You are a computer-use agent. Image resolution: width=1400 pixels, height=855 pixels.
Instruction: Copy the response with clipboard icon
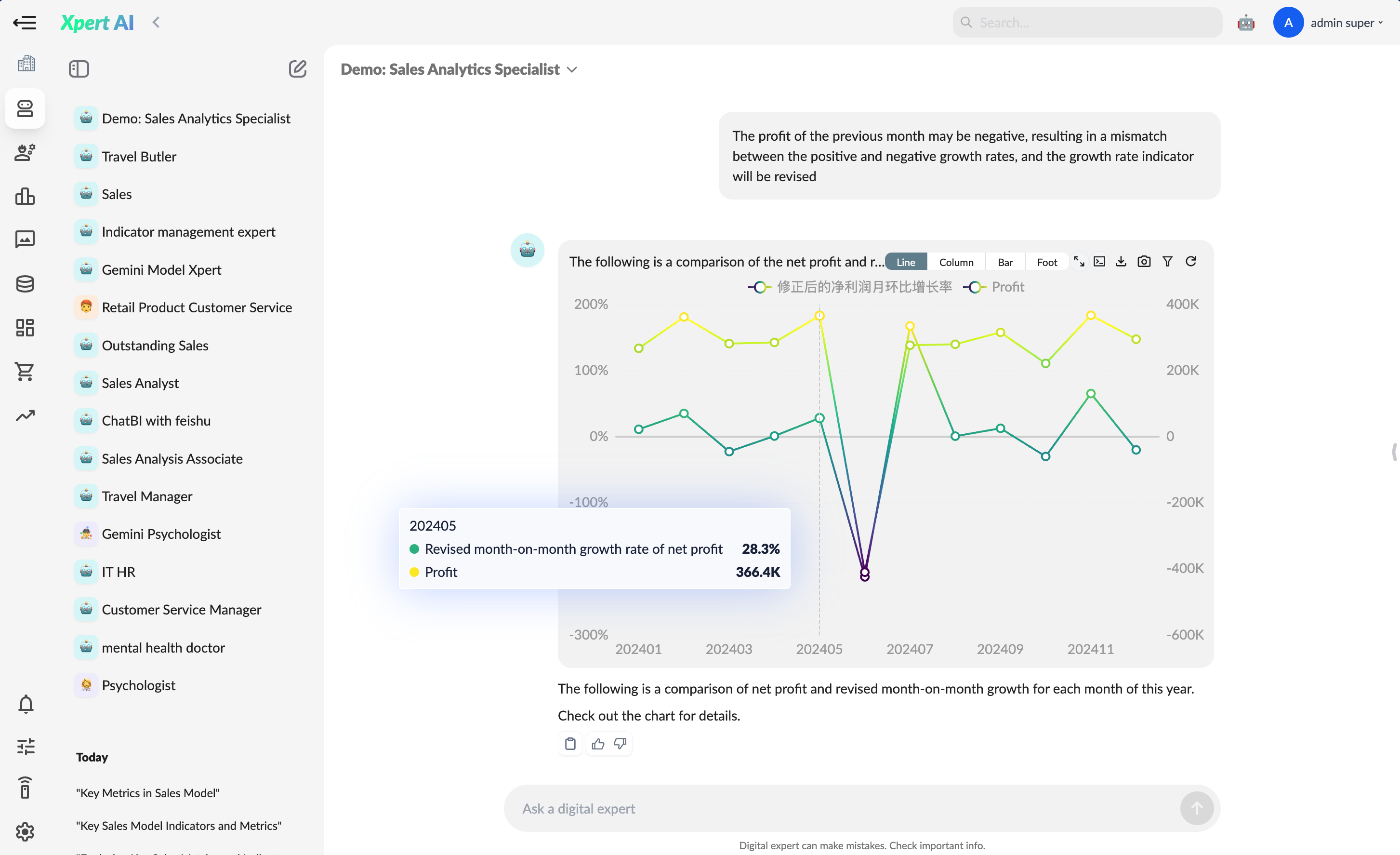tap(570, 744)
